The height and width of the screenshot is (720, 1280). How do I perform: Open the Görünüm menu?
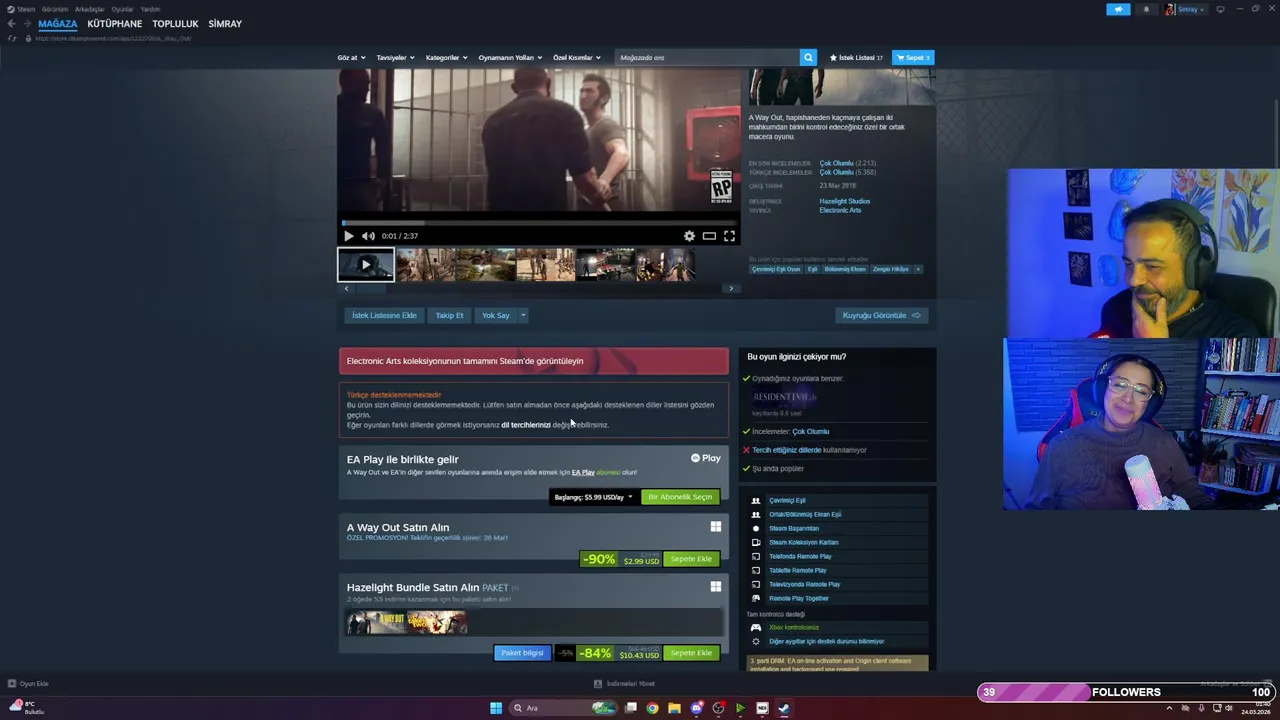pyautogui.click(x=55, y=9)
